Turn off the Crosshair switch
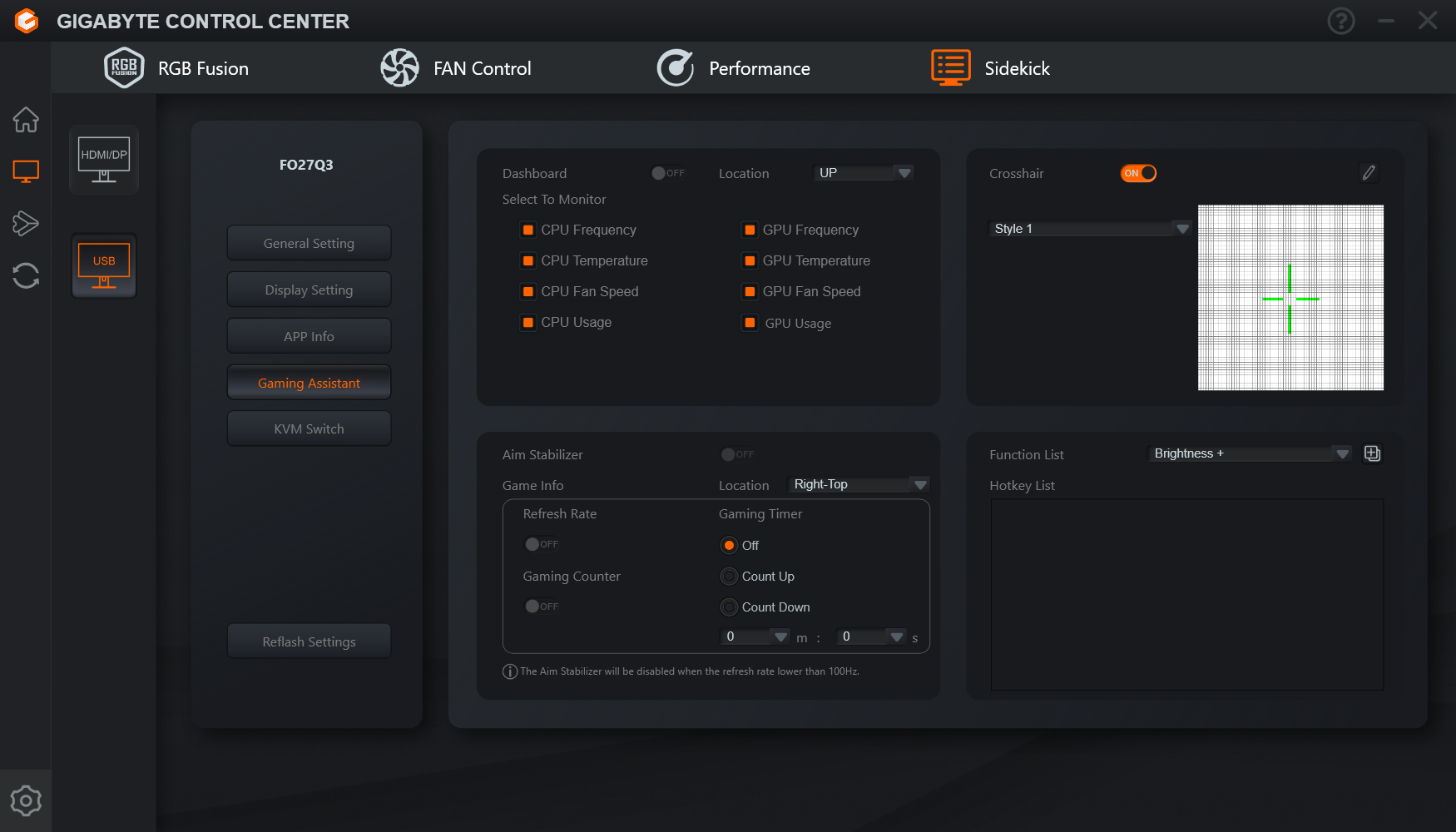Screen dimensions: 1456x832 click(x=1138, y=173)
